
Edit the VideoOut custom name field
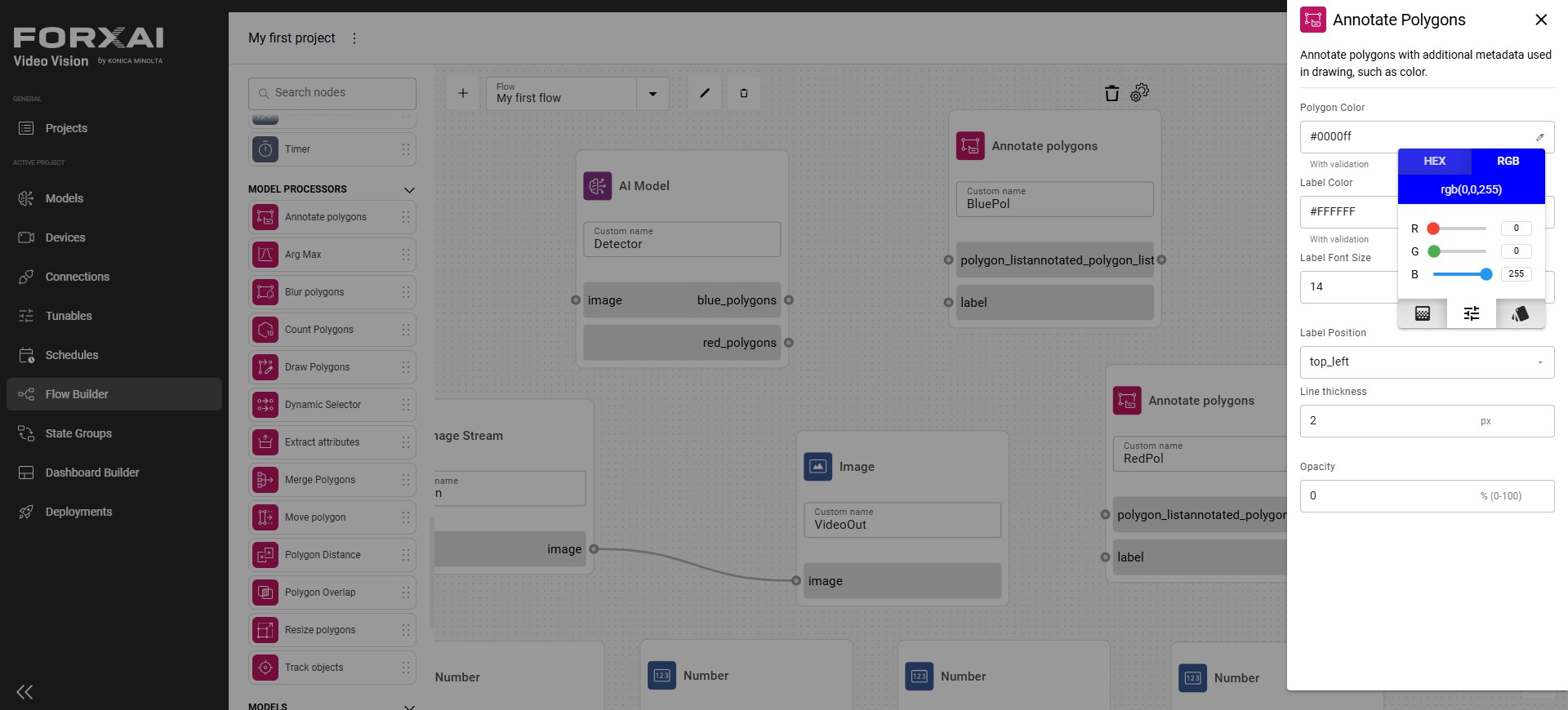(902, 520)
